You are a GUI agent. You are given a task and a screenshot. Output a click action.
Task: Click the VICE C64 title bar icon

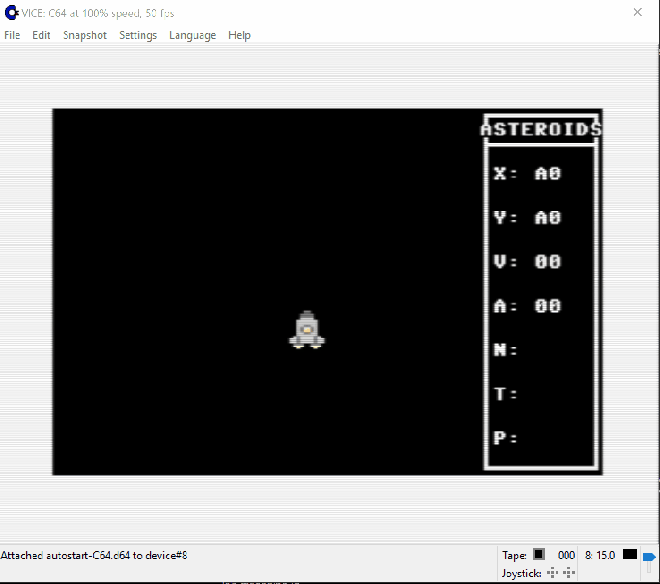[11, 13]
